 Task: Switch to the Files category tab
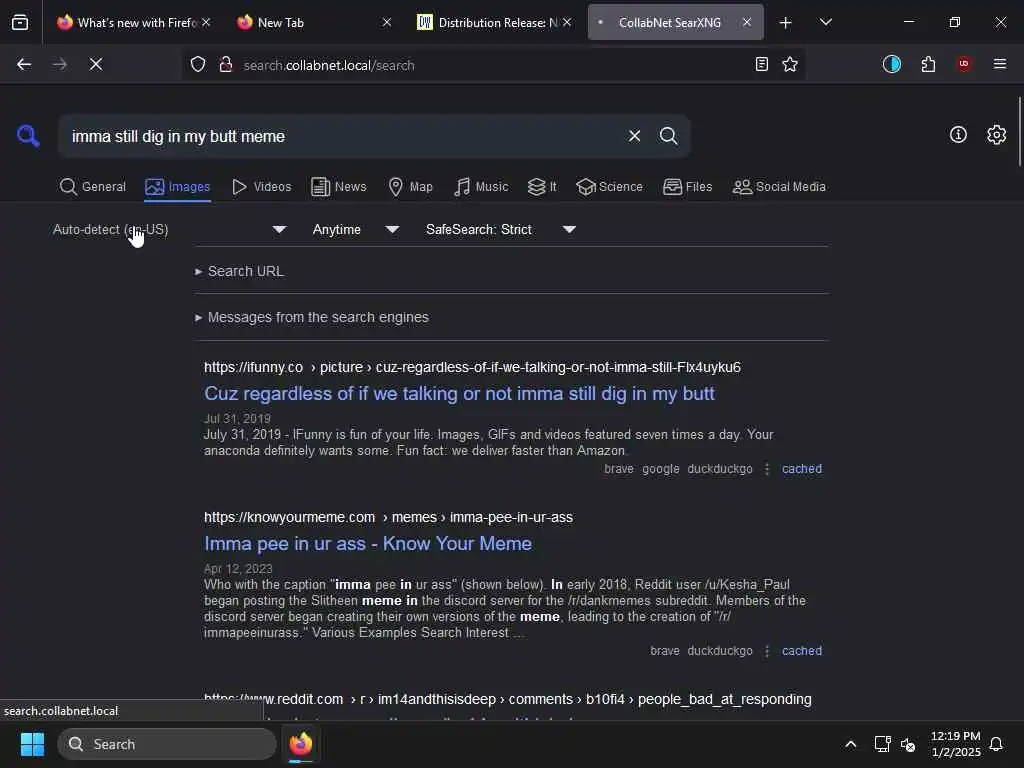[x=687, y=187]
